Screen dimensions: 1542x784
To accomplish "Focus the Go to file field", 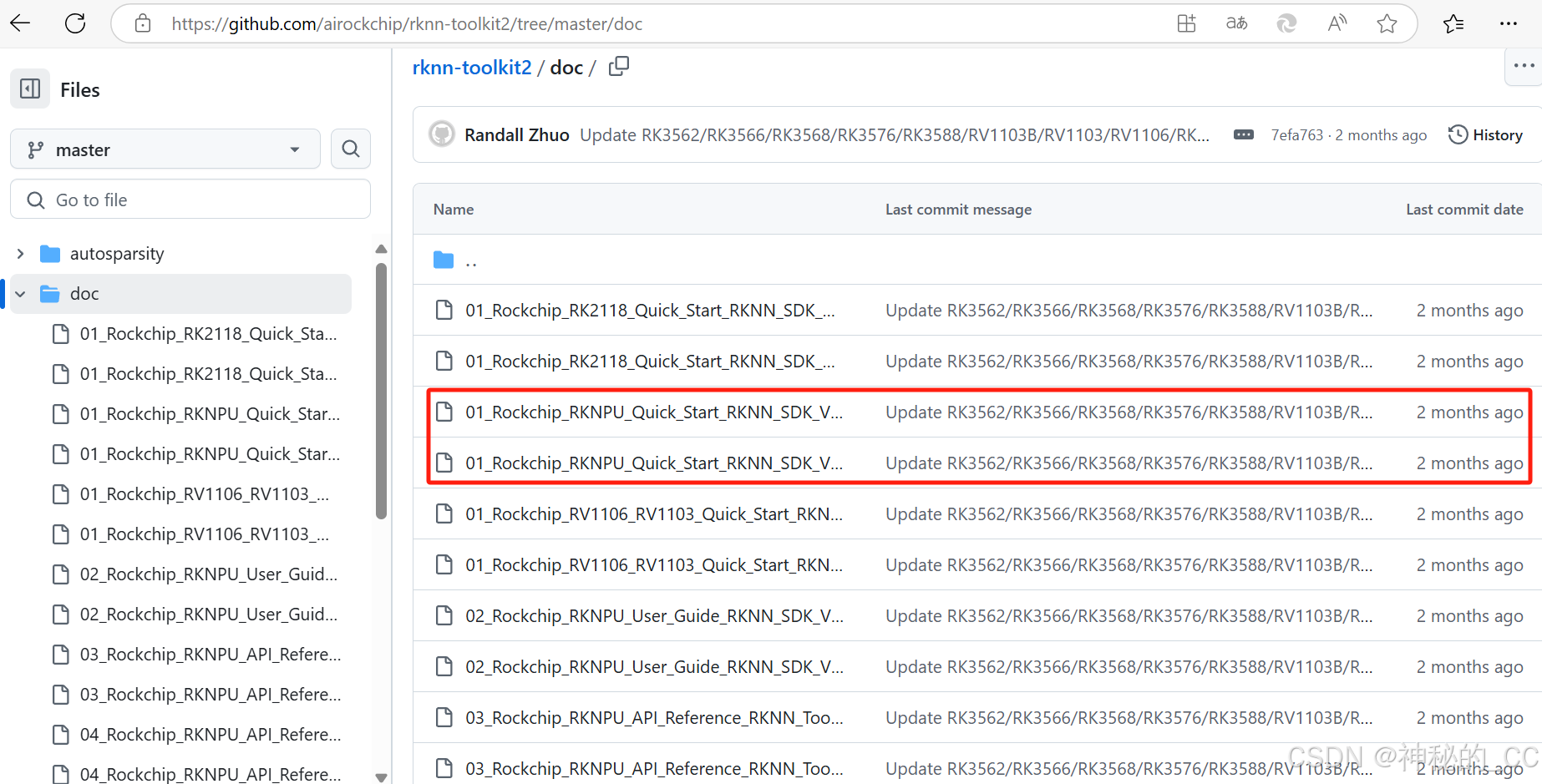I will pos(190,200).
